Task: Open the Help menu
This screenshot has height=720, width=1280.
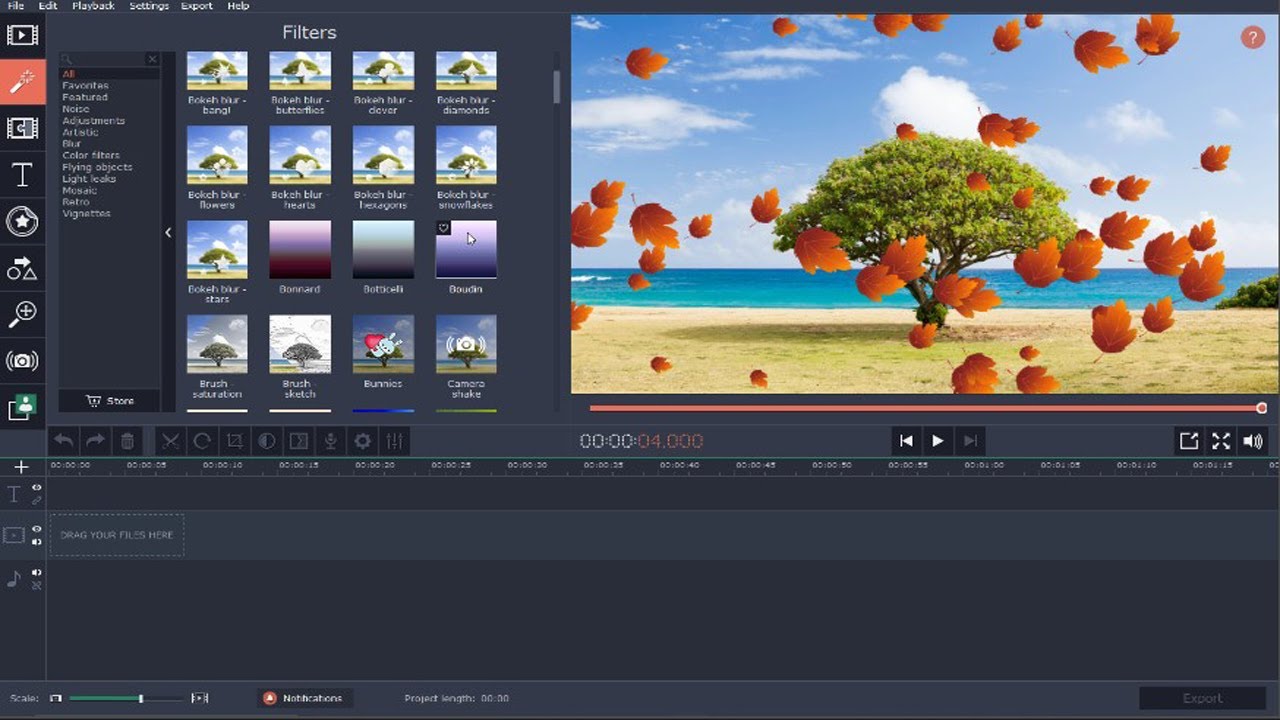Action: click(x=238, y=6)
